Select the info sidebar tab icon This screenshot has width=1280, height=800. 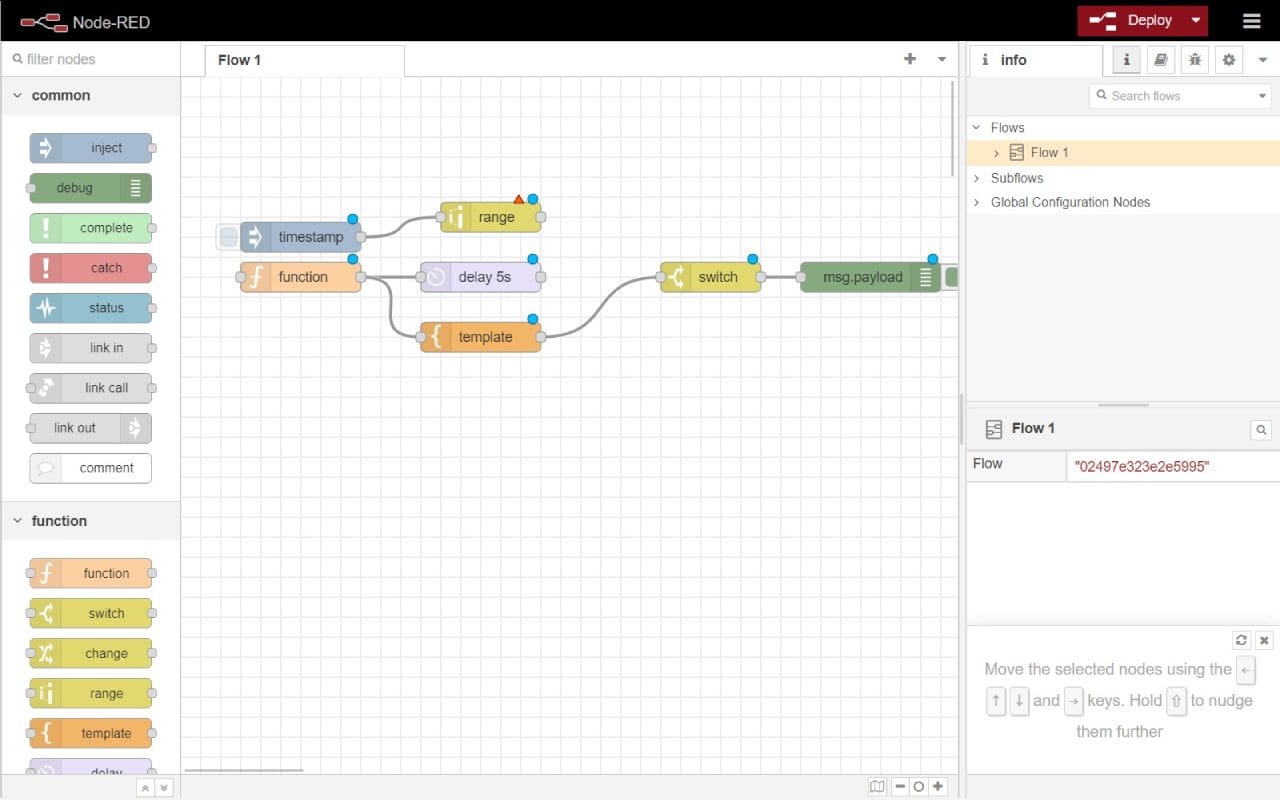(x=1126, y=59)
